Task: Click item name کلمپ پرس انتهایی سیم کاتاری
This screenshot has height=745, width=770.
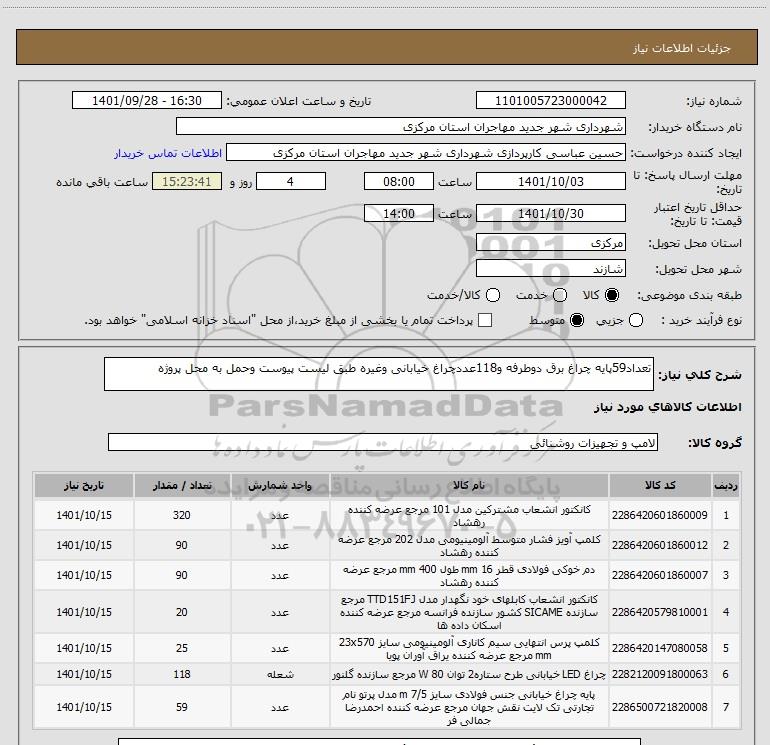Action: coord(469,649)
